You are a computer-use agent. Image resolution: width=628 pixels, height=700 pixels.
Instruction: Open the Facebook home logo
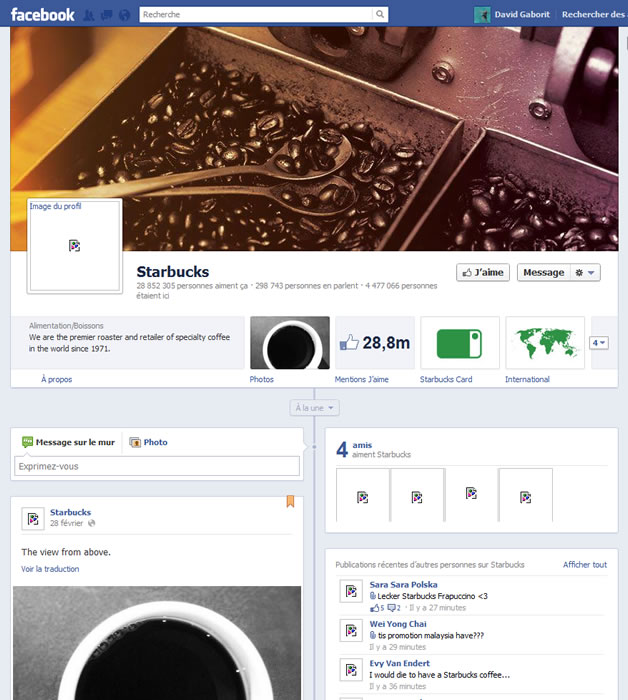[42, 15]
